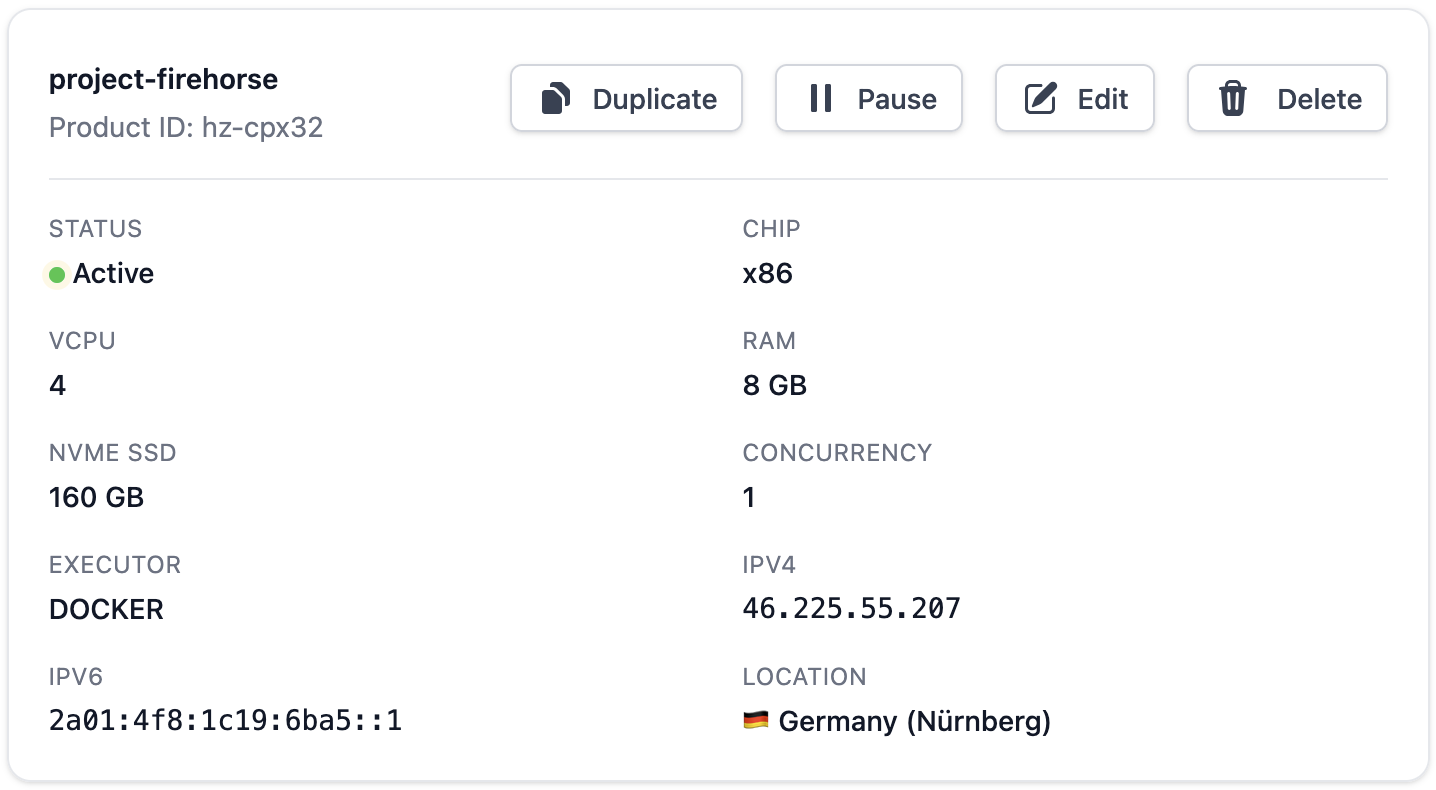The width and height of the screenshot is (1436, 790).
Task: Click the IPv4 address 46.225.55.207
Action: click(852, 607)
